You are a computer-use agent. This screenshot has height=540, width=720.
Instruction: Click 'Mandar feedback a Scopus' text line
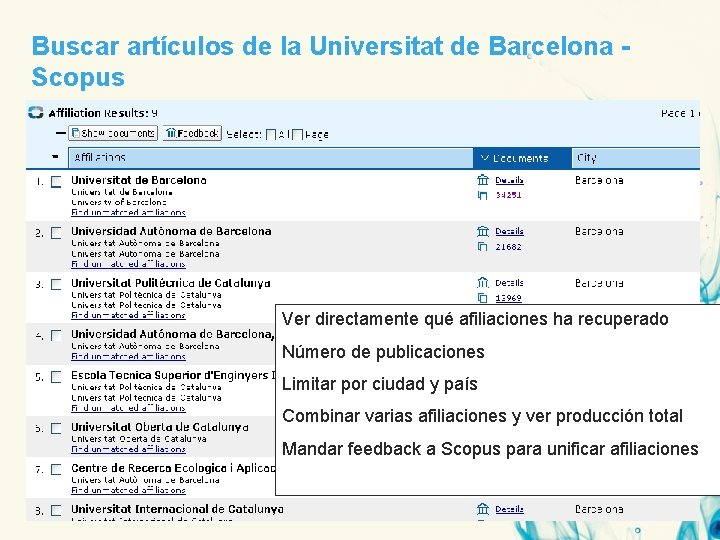(490, 449)
